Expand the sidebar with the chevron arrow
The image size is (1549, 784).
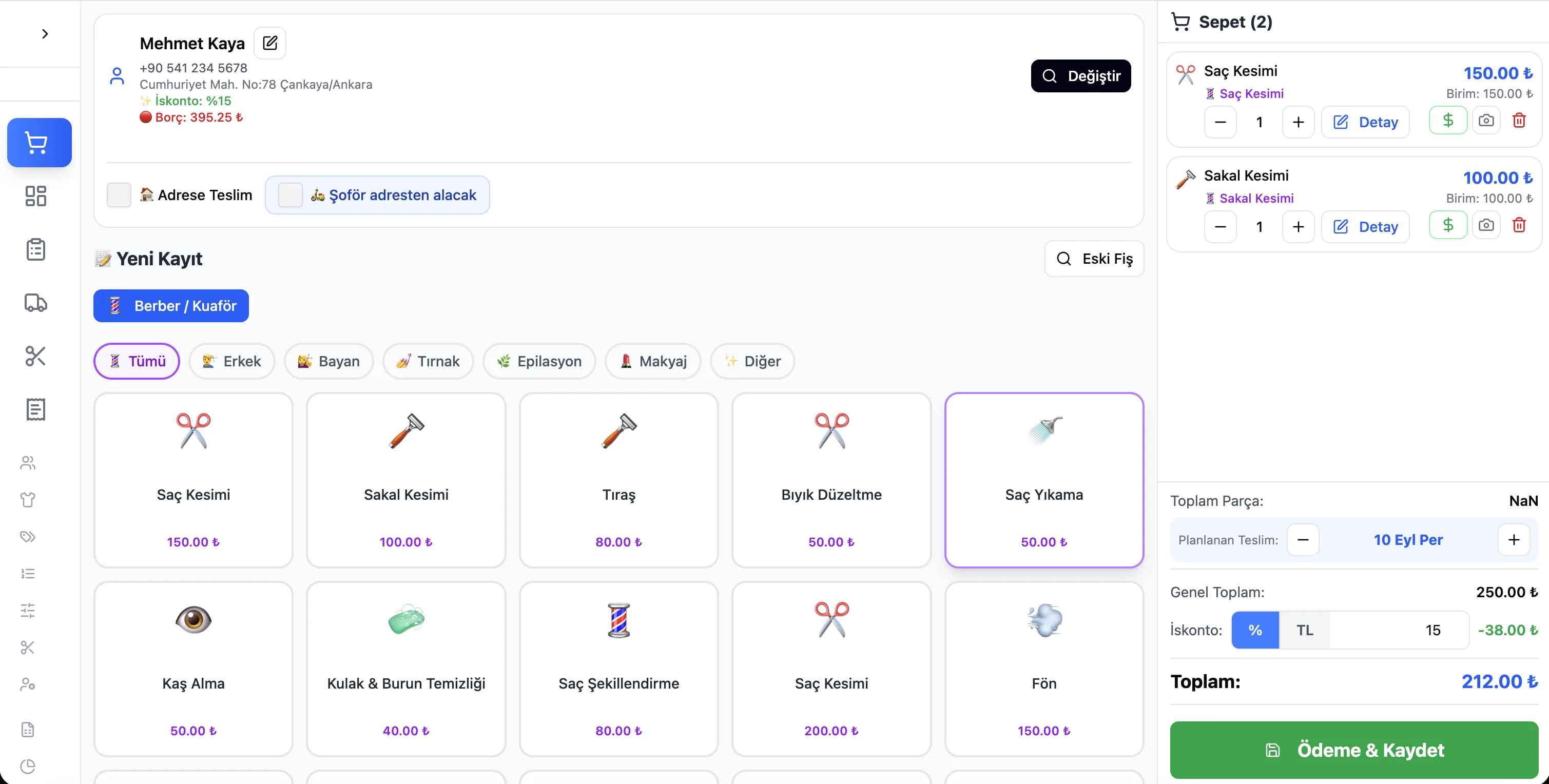[45, 34]
